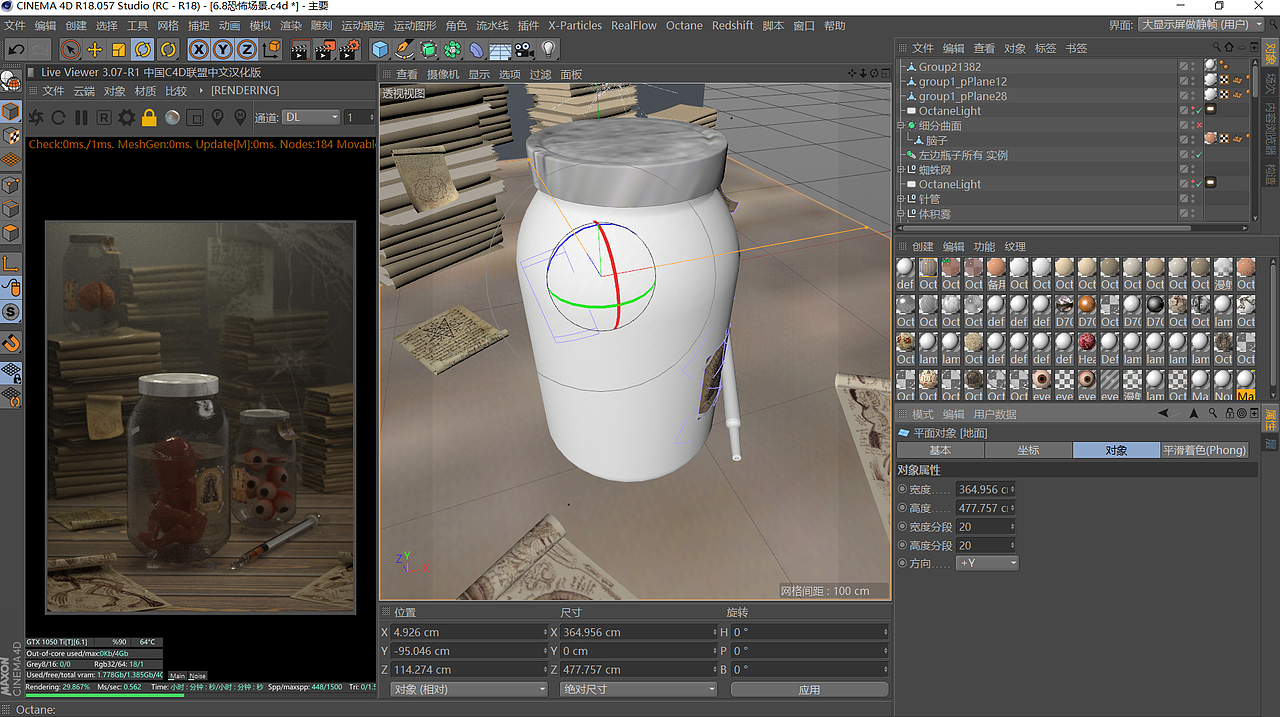Screen dimensions: 1280x717
Task: Switch to the 基本 attribute tab
Action: tap(940, 450)
